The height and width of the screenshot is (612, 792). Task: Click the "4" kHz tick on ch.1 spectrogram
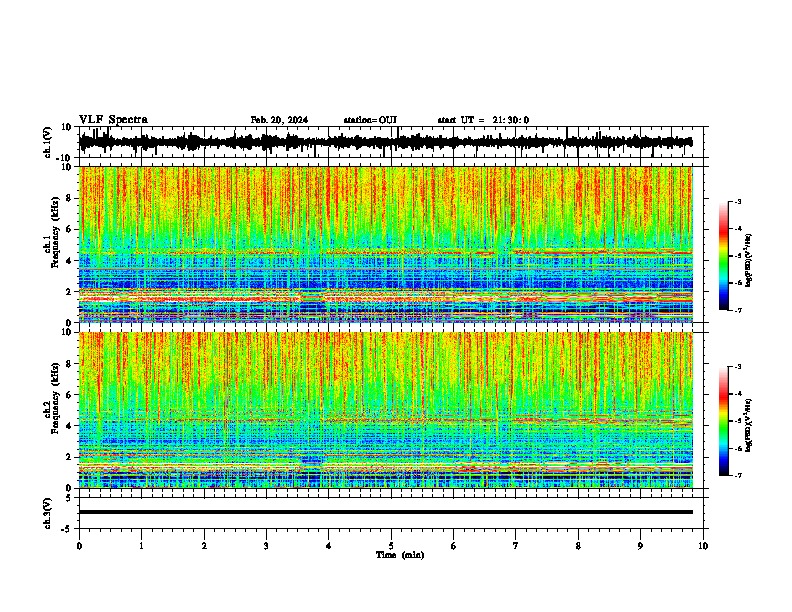(x=70, y=261)
